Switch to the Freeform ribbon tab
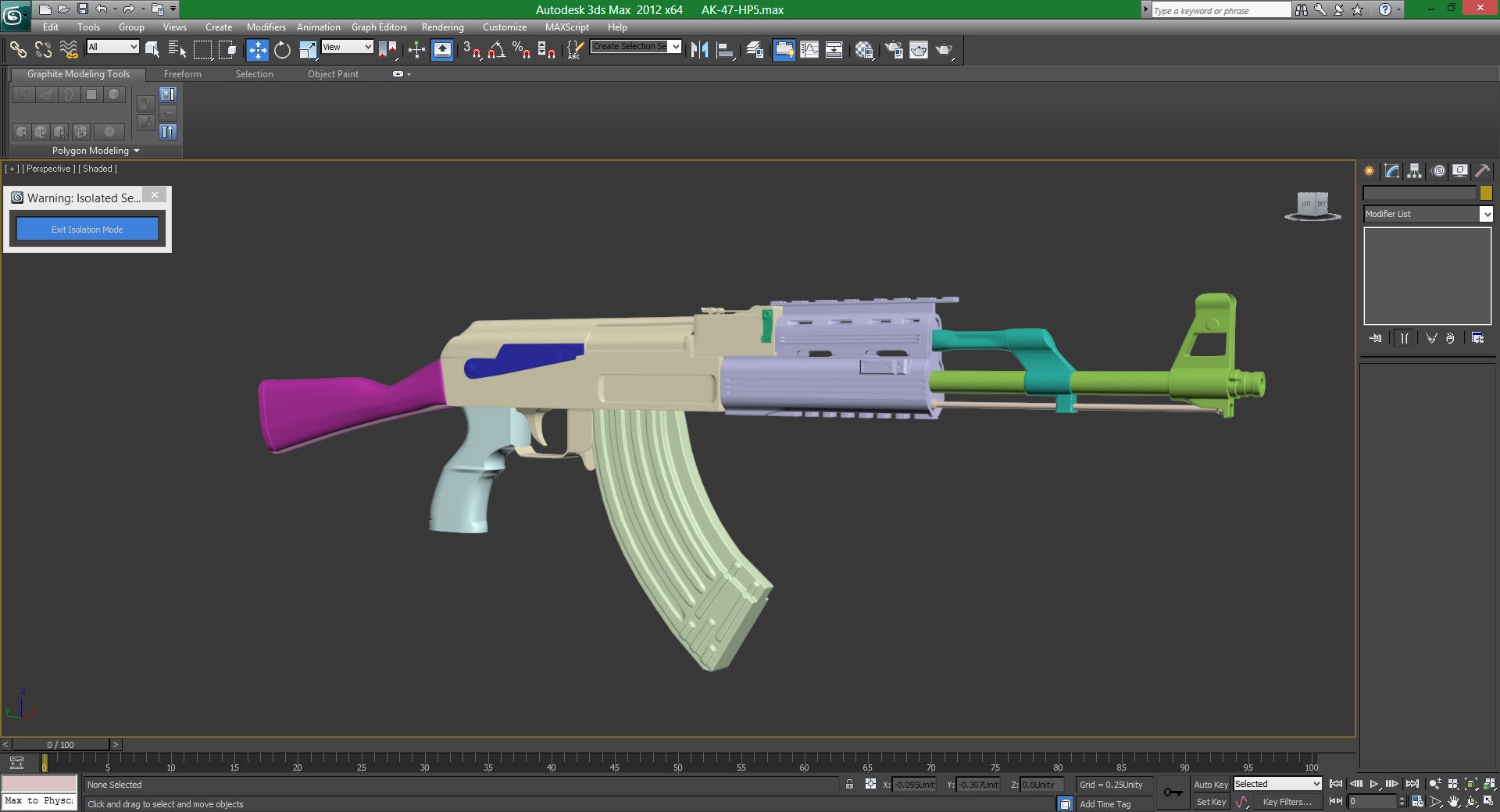1500x812 pixels. (182, 74)
